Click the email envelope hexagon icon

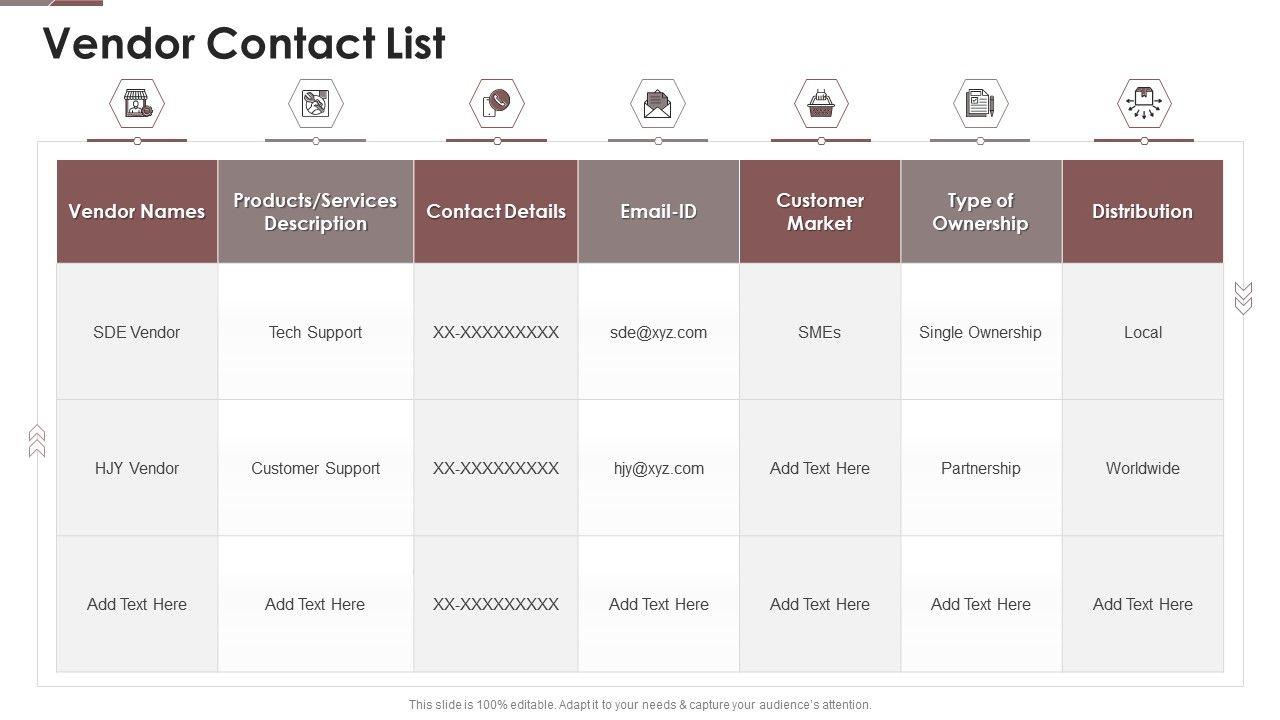coord(658,104)
